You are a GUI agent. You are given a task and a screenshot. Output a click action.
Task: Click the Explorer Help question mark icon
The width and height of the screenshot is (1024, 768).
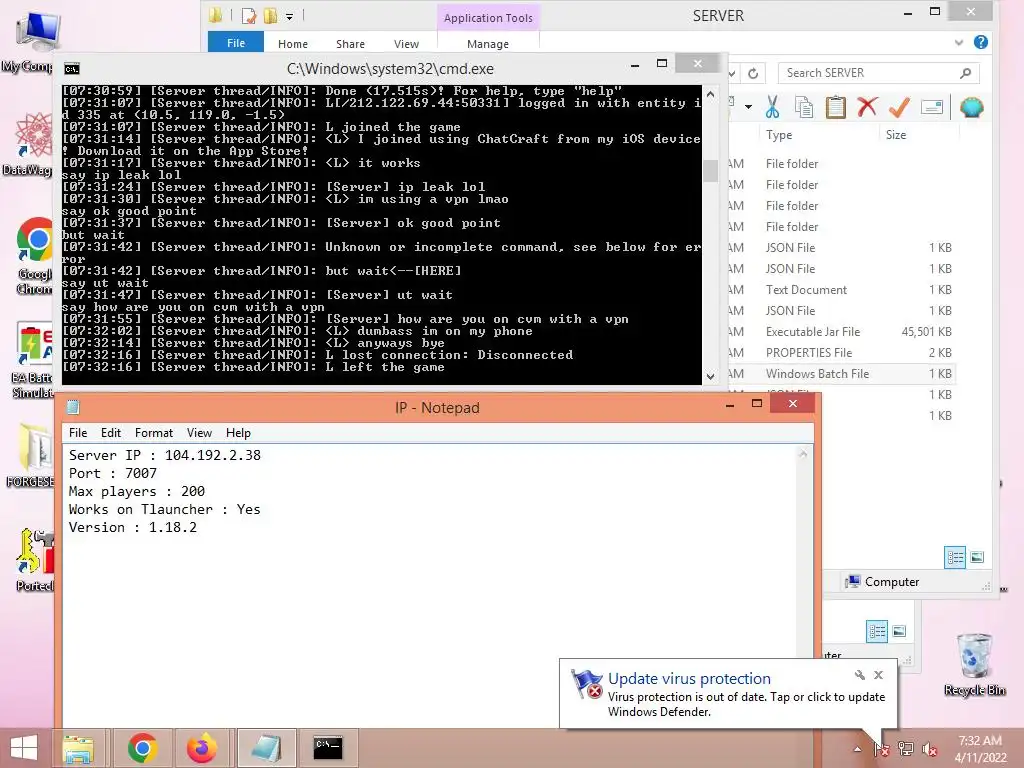tap(980, 42)
